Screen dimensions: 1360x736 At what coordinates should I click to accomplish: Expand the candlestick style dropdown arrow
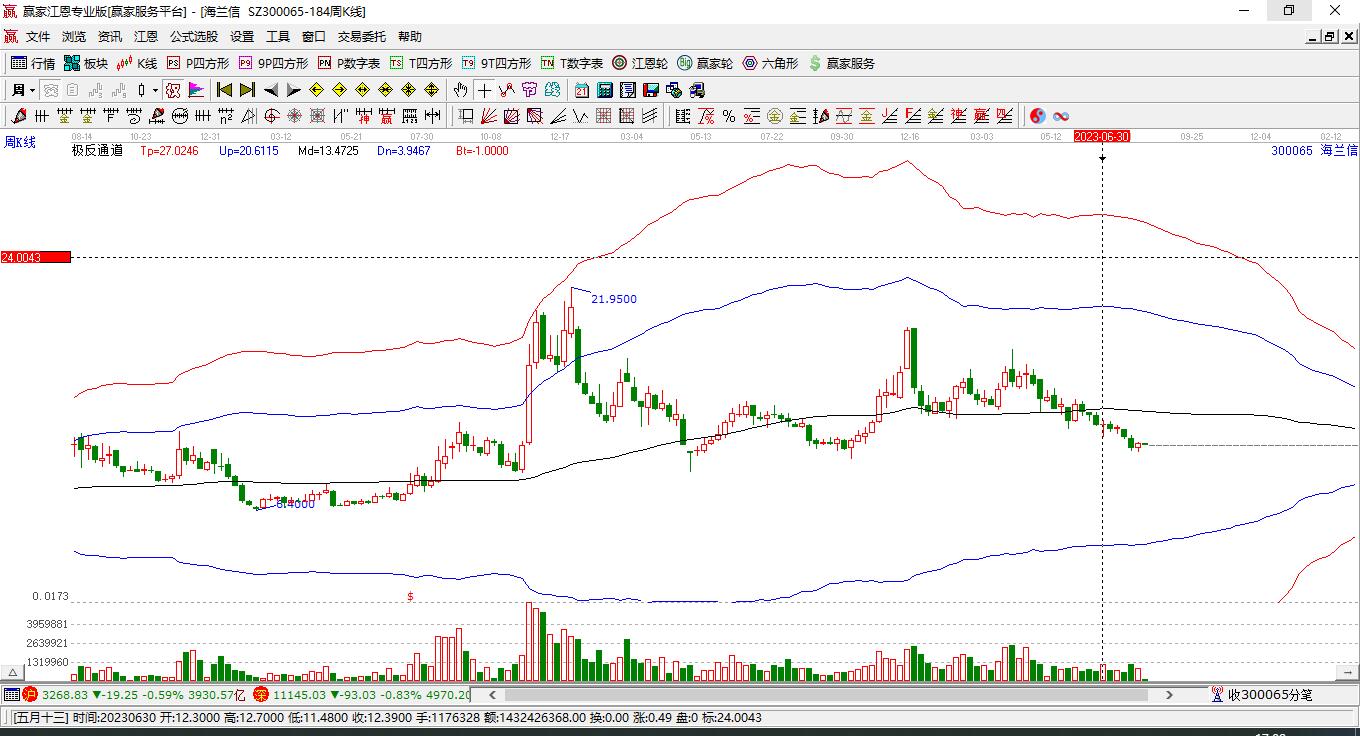pyautogui.click(x=155, y=90)
